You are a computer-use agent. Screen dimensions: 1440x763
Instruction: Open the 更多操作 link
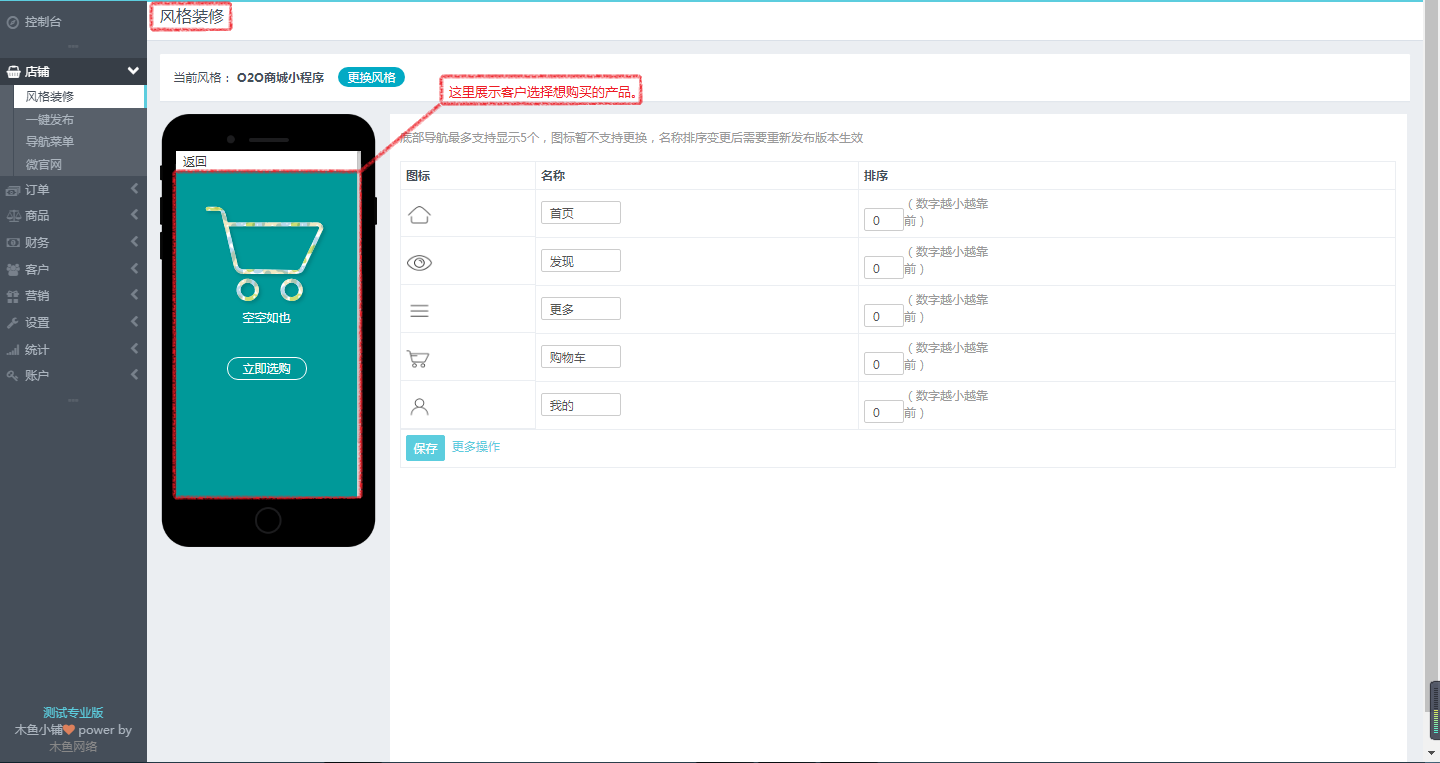click(477, 448)
